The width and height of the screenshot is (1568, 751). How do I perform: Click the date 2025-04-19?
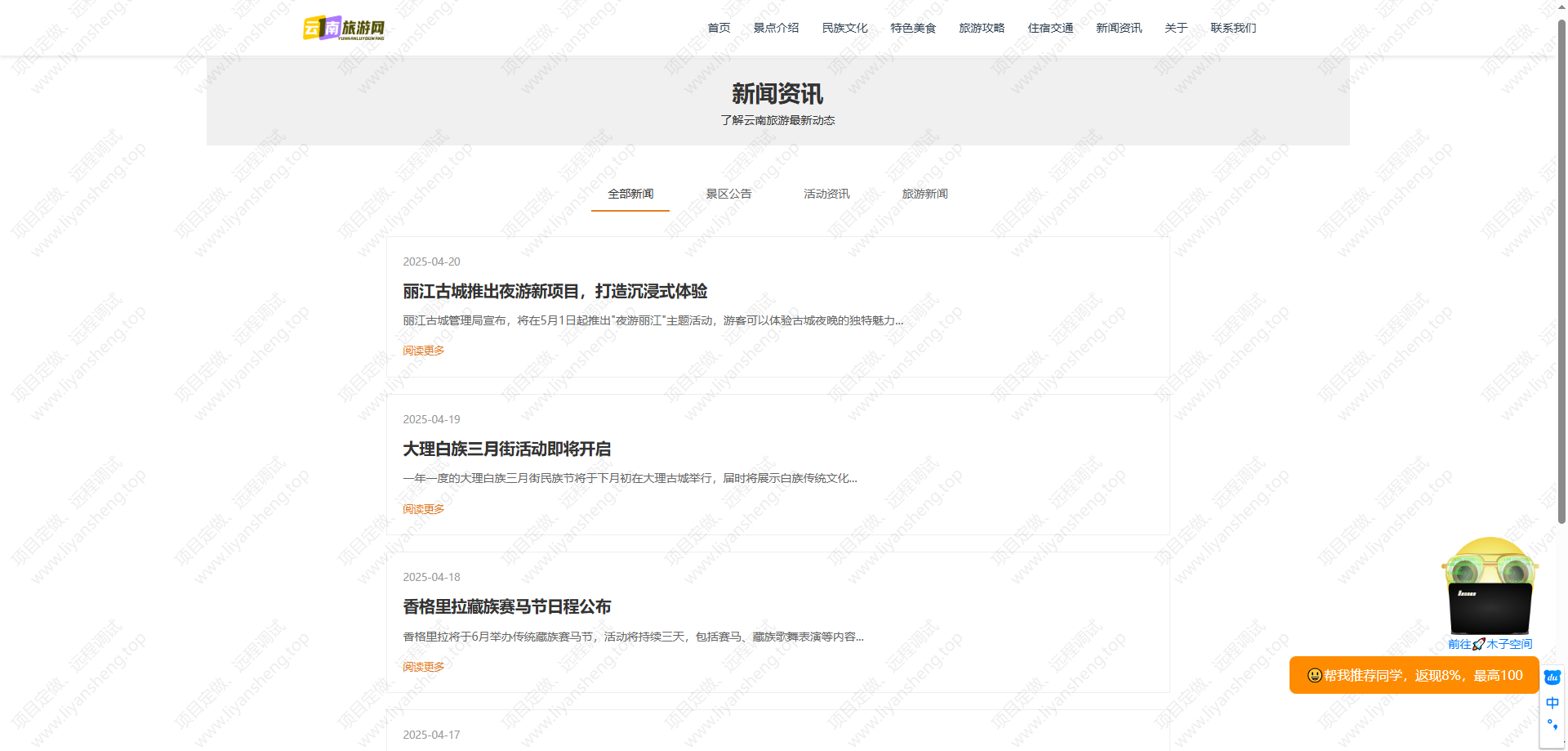[431, 419]
